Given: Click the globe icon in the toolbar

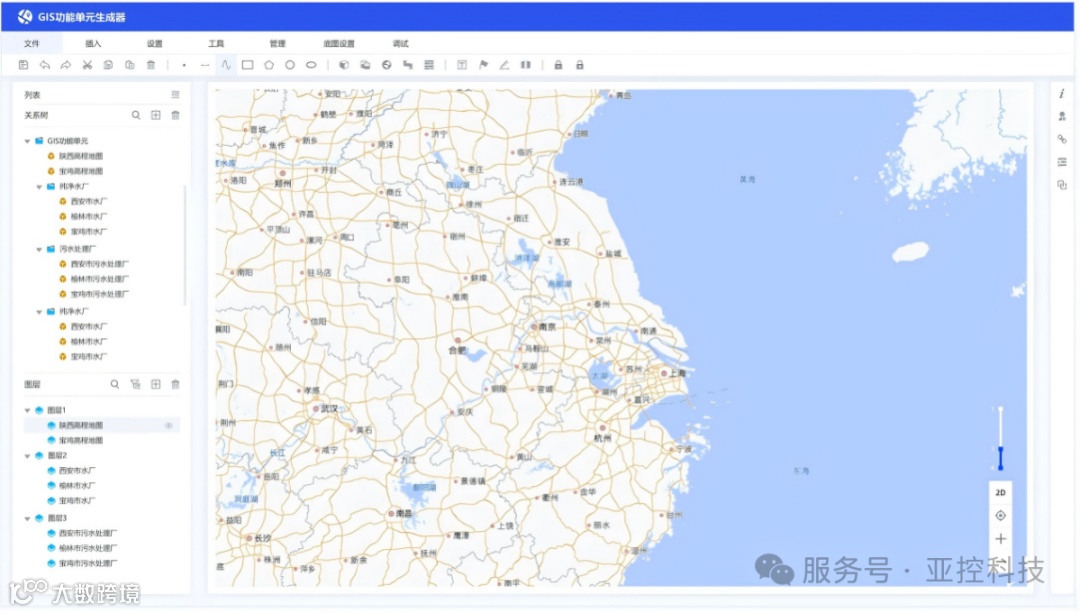Looking at the screenshot, I should (x=386, y=65).
